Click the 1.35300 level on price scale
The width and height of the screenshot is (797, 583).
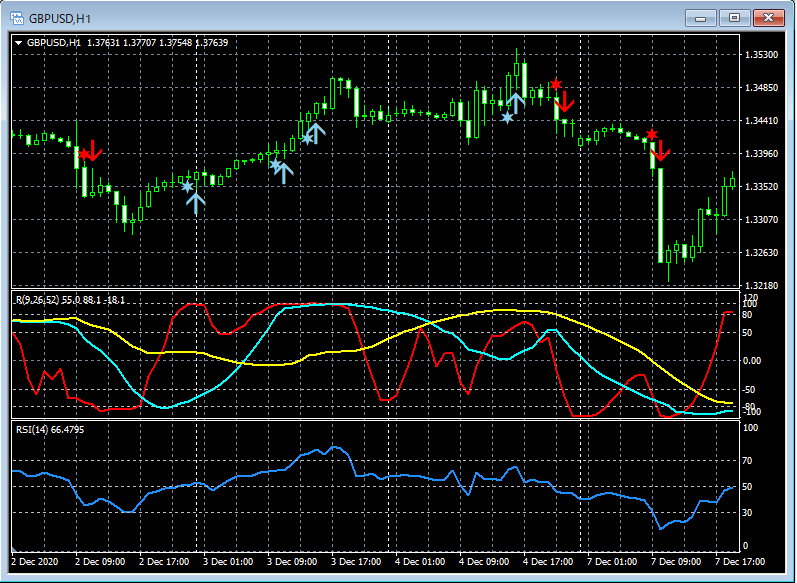[762, 54]
